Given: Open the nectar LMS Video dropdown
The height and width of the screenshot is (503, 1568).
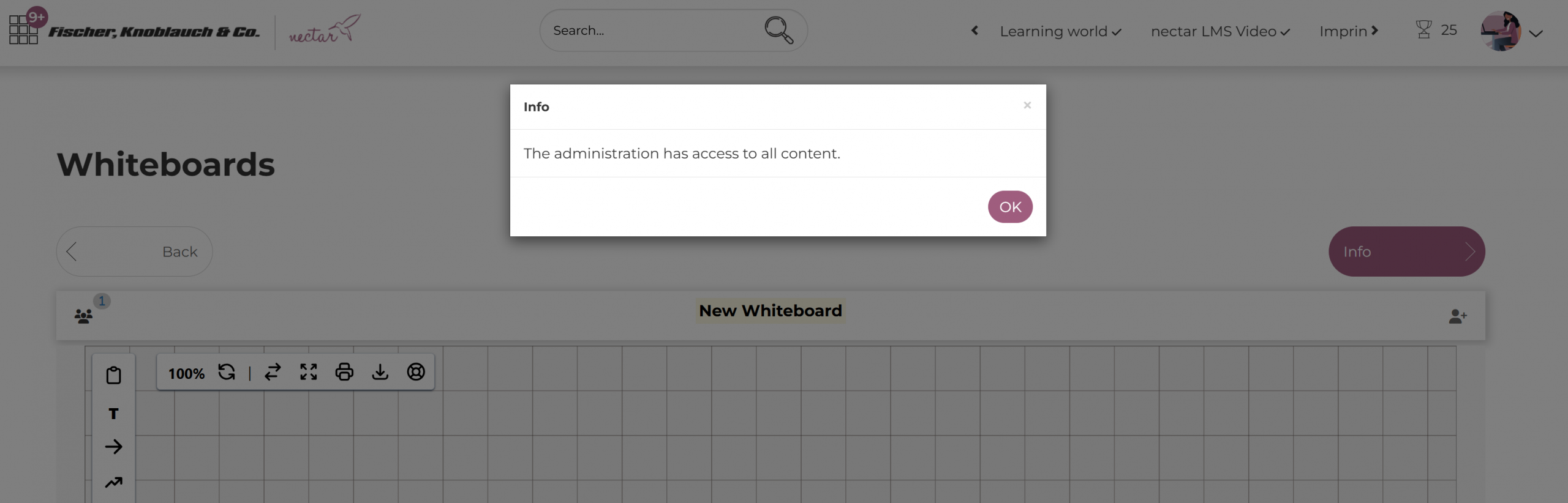Looking at the screenshot, I should (1220, 31).
